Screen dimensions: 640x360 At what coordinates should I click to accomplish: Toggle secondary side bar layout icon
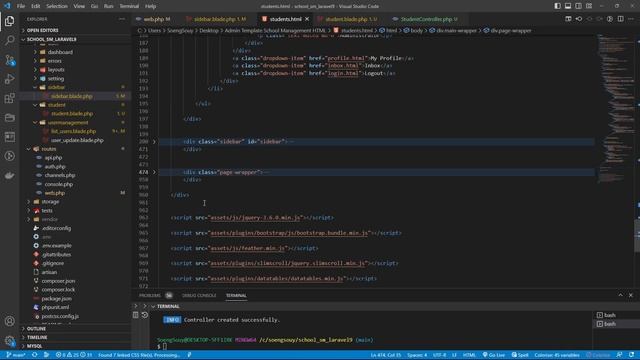click(x=578, y=6)
